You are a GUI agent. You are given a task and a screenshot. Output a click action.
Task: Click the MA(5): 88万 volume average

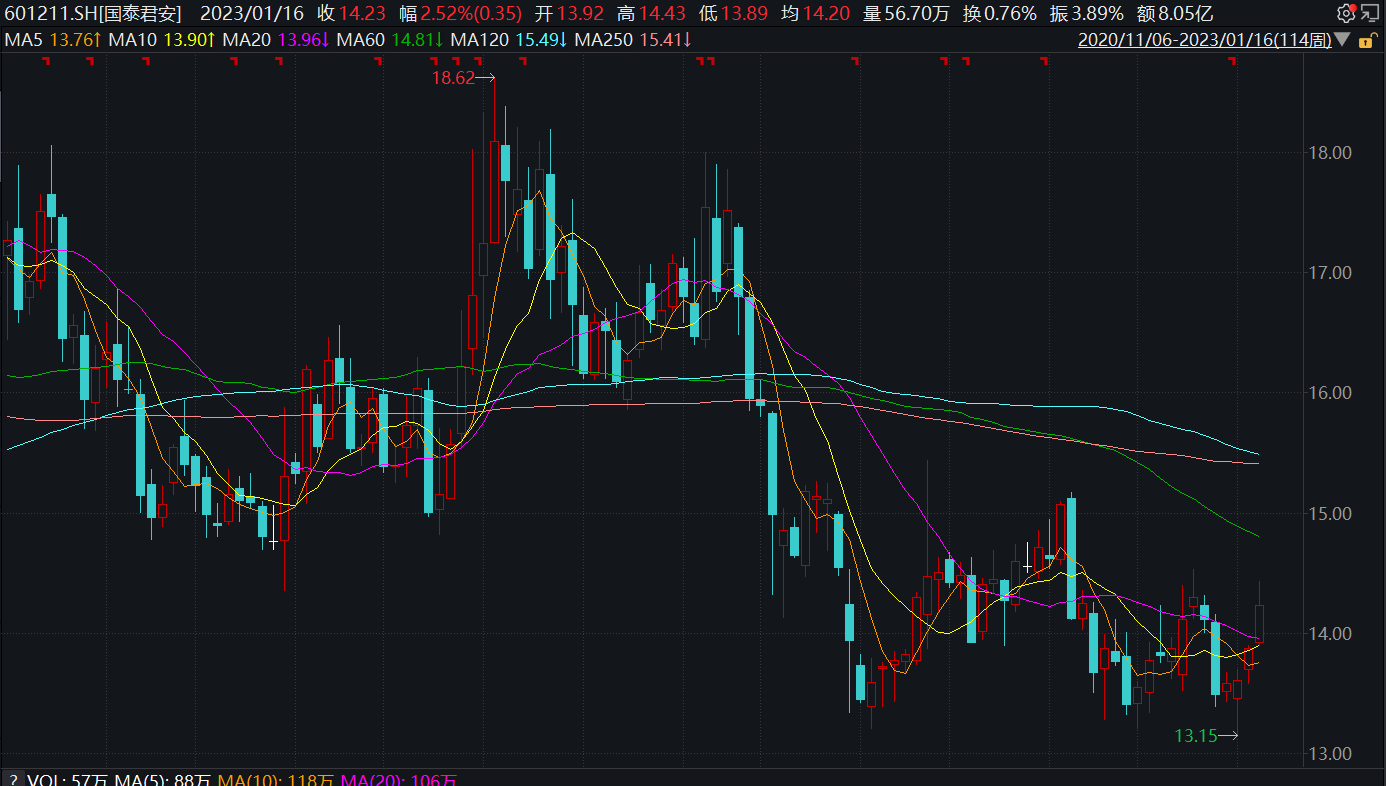click(164, 780)
